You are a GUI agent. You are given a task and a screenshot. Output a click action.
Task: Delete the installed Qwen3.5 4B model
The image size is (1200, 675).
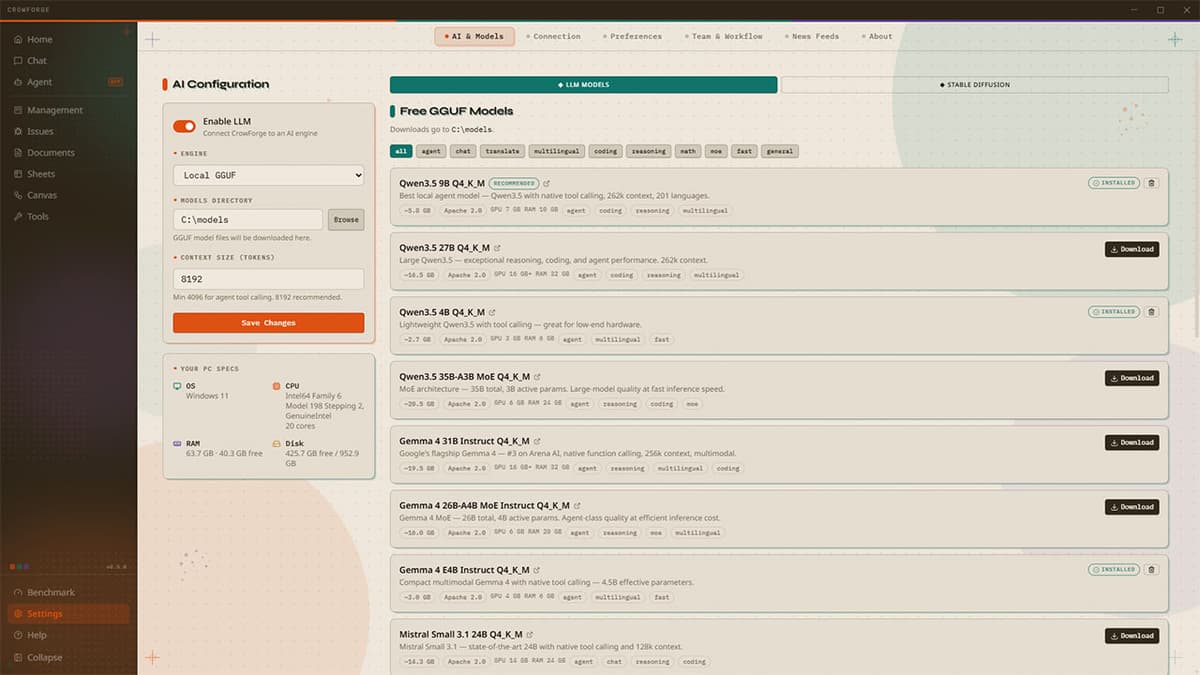[1151, 312]
